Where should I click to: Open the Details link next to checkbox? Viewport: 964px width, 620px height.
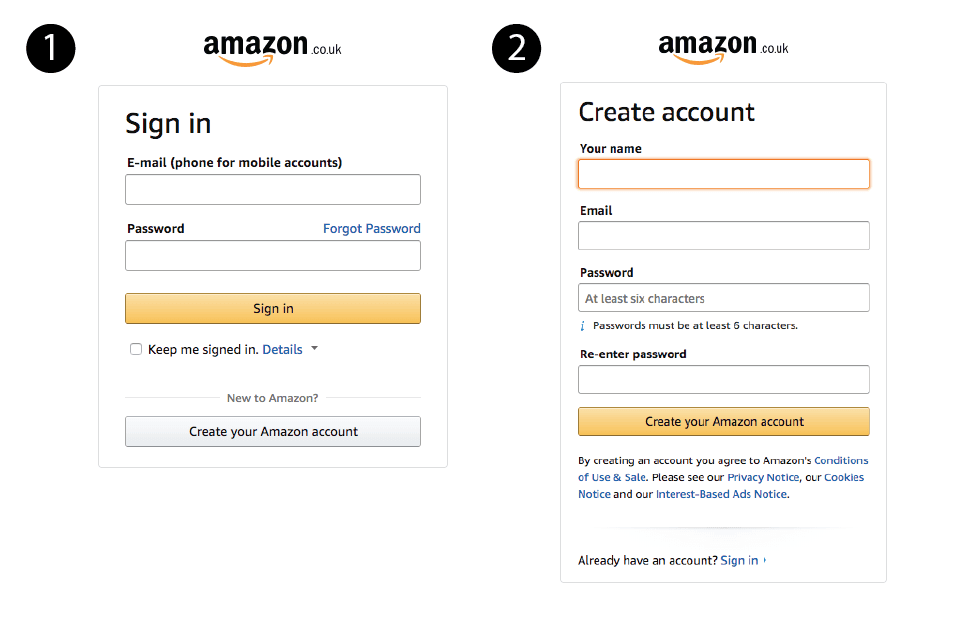click(282, 350)
